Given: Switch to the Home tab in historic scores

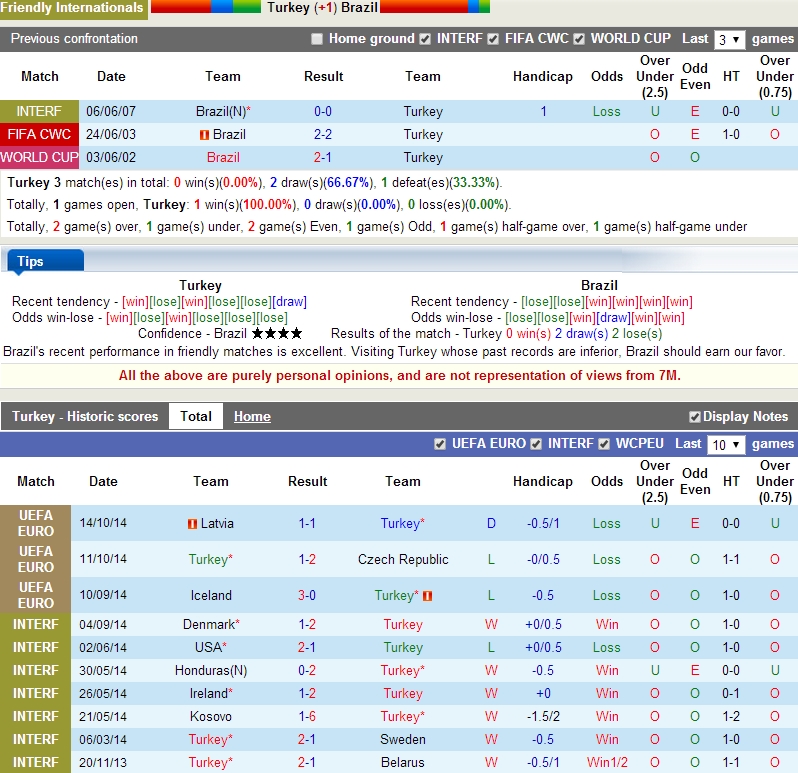Looking at the screenshot, I should coord(252,416).
